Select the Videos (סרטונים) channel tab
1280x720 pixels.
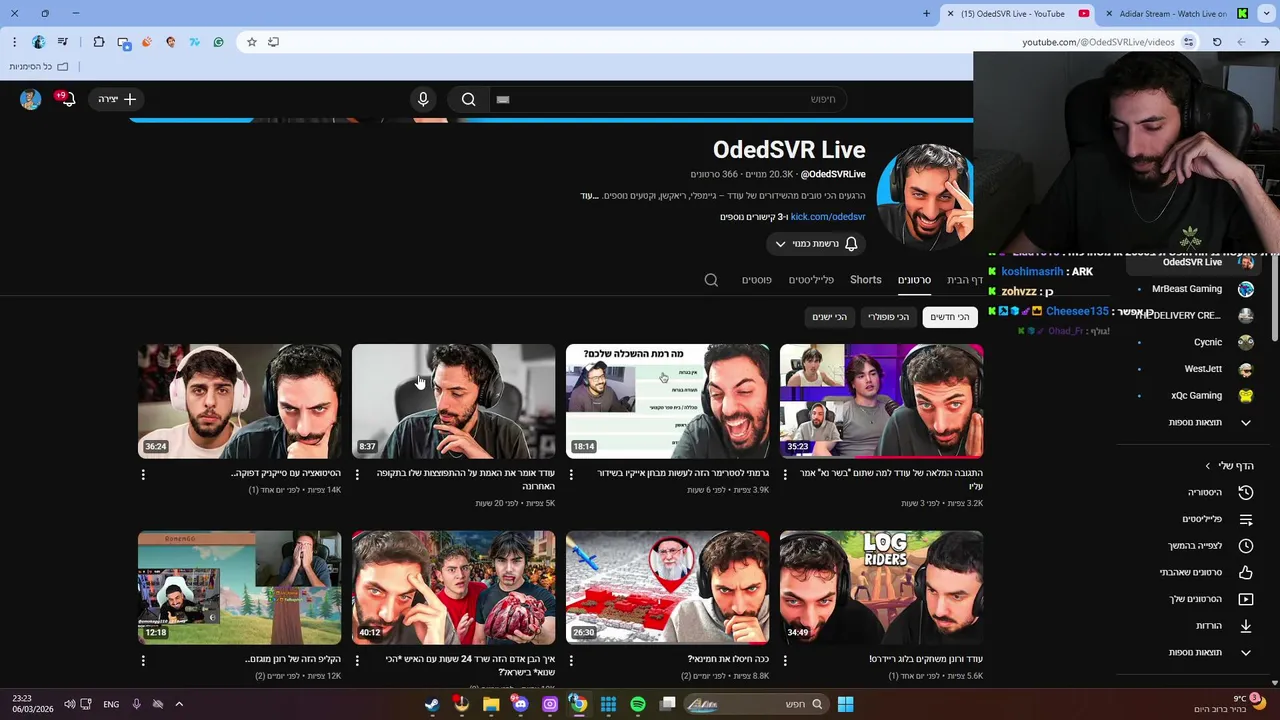(914, 280)
